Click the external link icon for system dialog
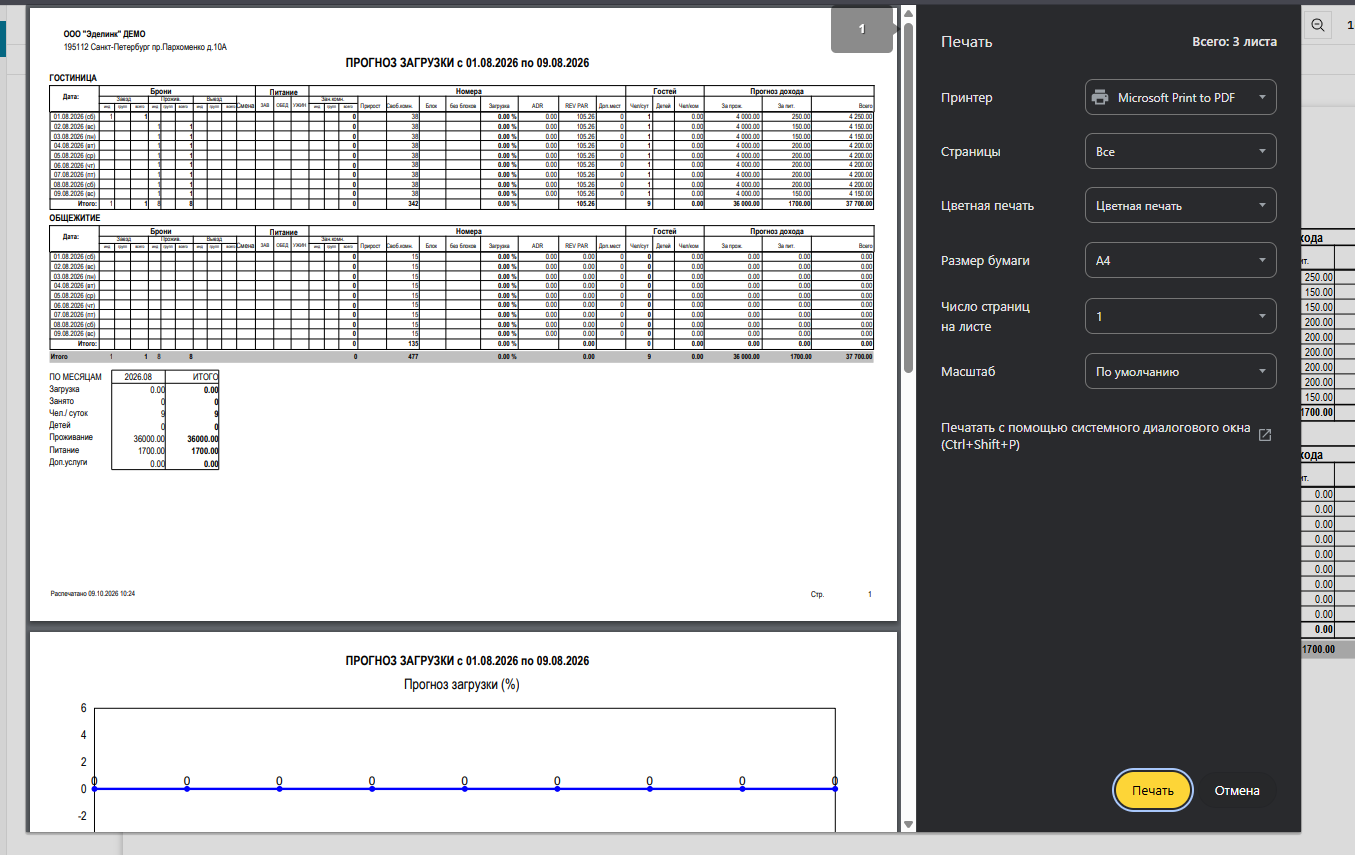Image resolution: width=1355 pixels, height=855 pixels. (x=1265, y=435)
